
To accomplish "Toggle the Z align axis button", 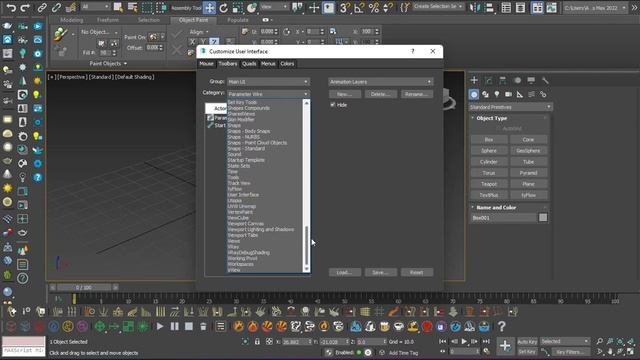I will pyautogui.click(x=214, y=42).
